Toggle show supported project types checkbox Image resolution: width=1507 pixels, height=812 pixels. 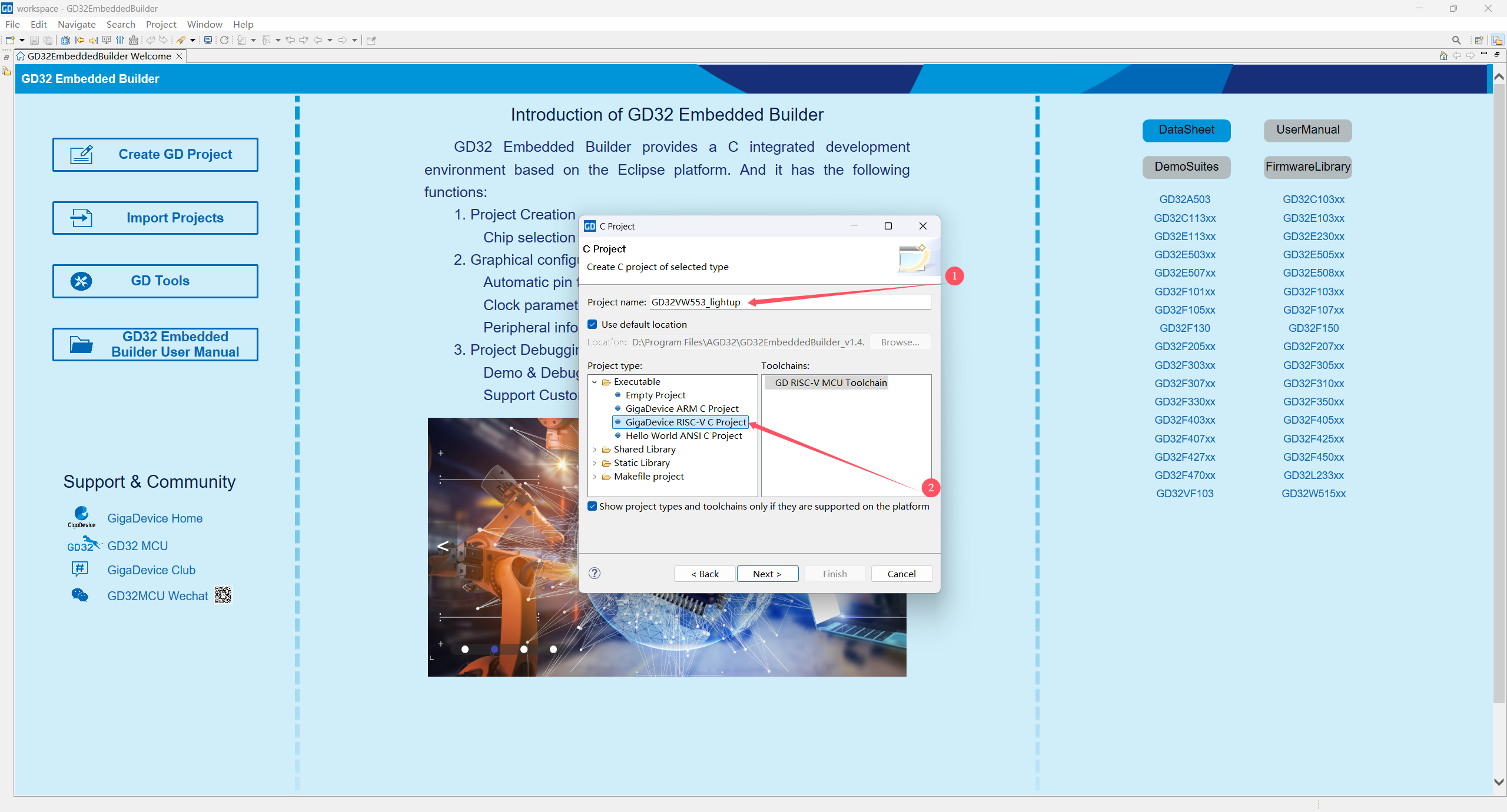coord(593,506)
